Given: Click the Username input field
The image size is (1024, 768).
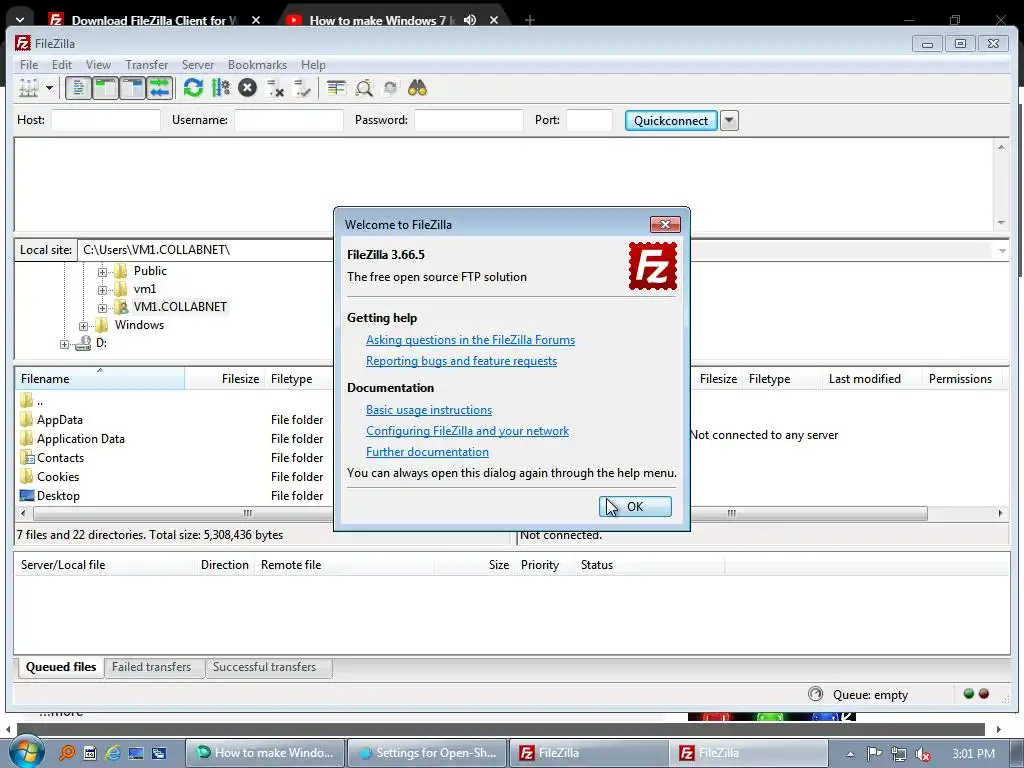Looking at the screenshot, I should pos(289,120).
